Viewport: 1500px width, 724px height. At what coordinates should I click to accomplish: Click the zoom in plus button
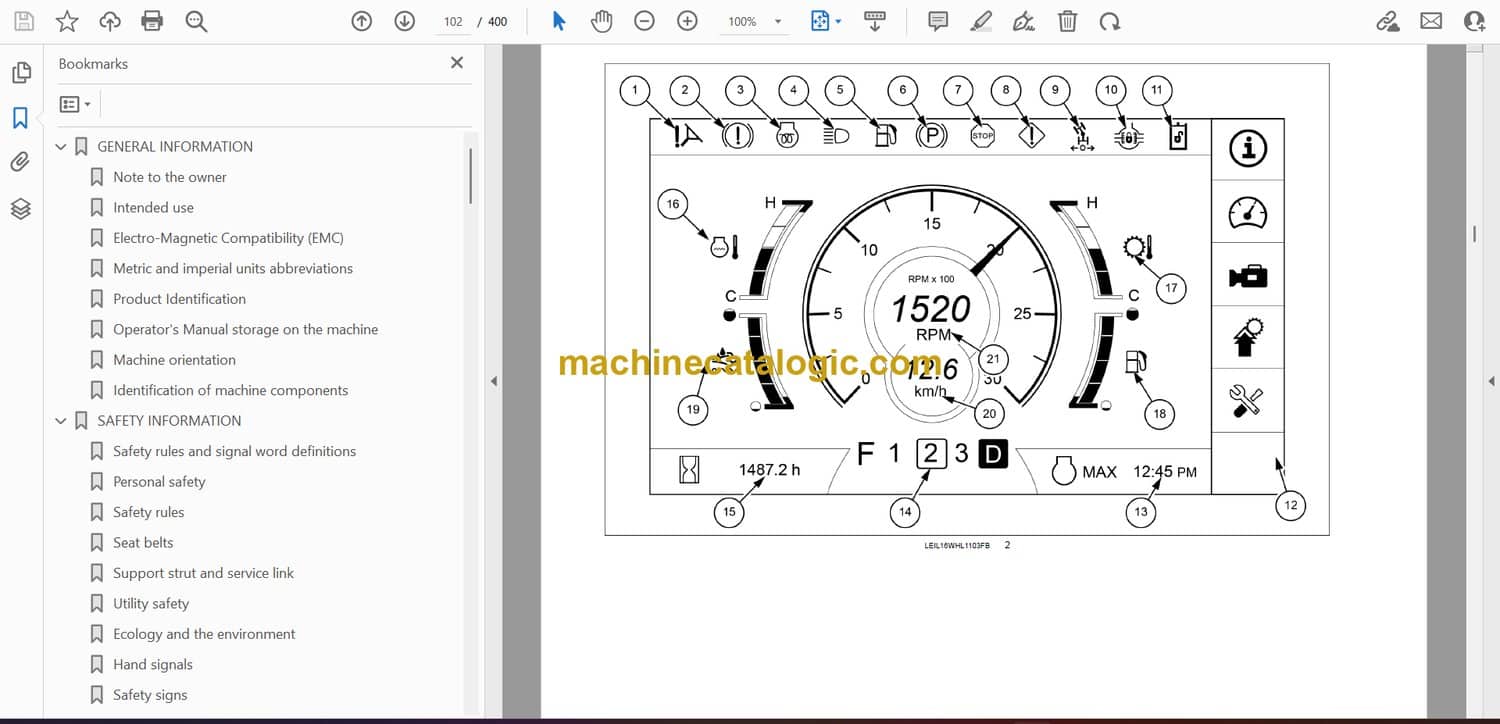click(x=687, y=21)
